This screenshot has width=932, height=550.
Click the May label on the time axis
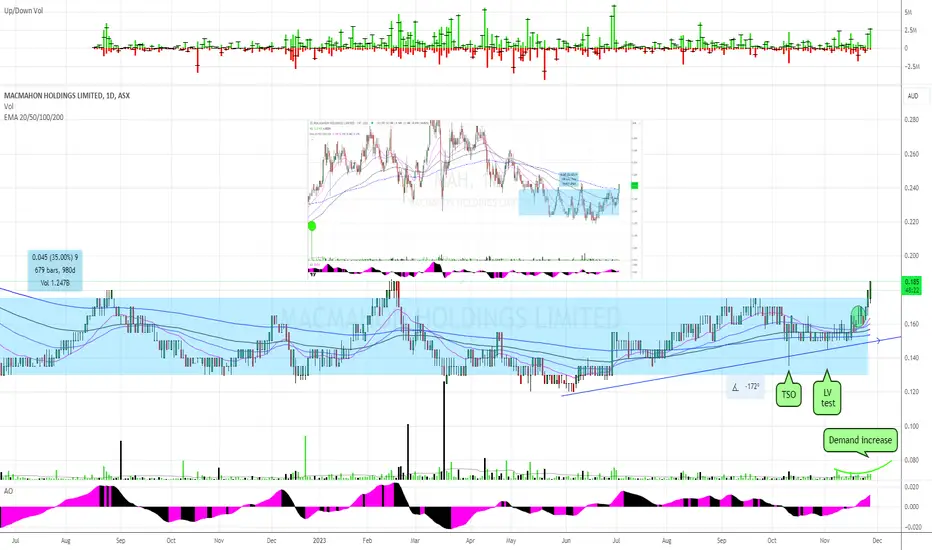tap(511, 540)
